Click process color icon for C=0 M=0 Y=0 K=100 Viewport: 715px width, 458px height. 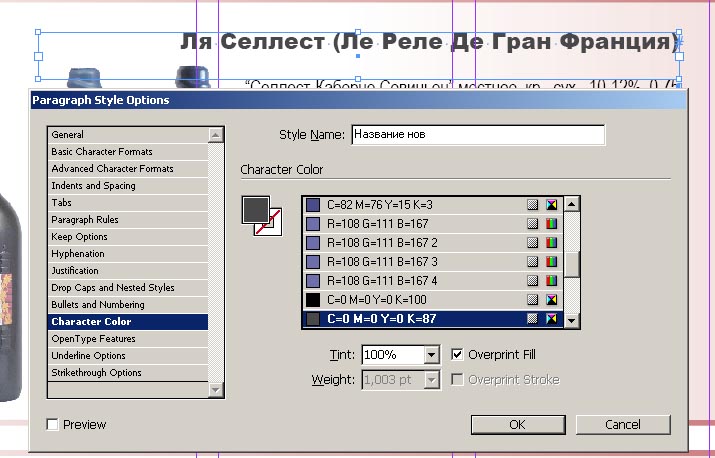(533, 300)
